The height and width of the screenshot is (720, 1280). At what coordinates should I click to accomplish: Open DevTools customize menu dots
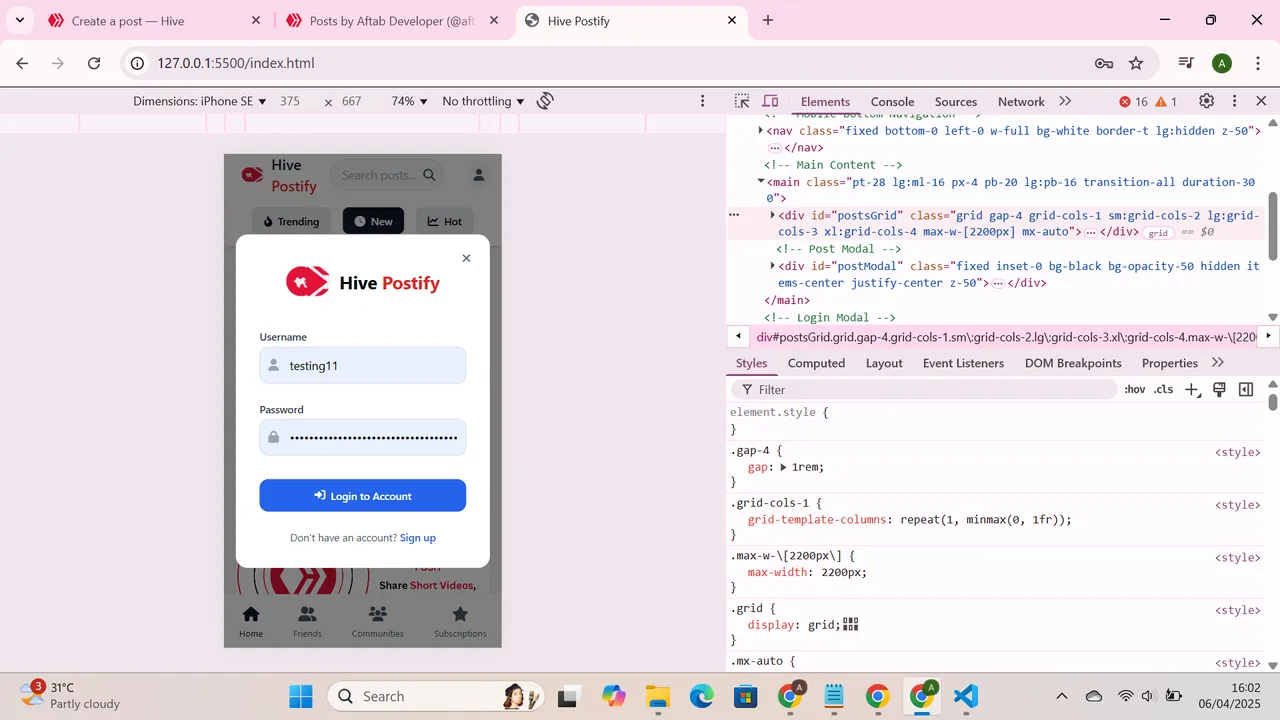point(1235,101)
